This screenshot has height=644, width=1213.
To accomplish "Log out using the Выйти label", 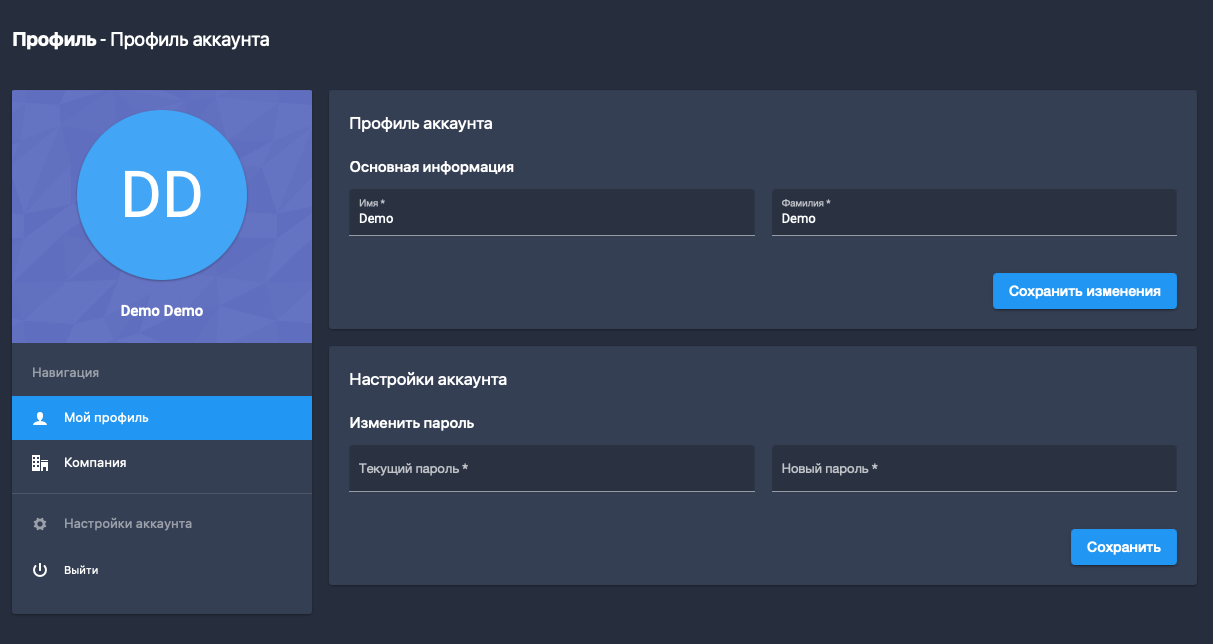I will [81, 570].
